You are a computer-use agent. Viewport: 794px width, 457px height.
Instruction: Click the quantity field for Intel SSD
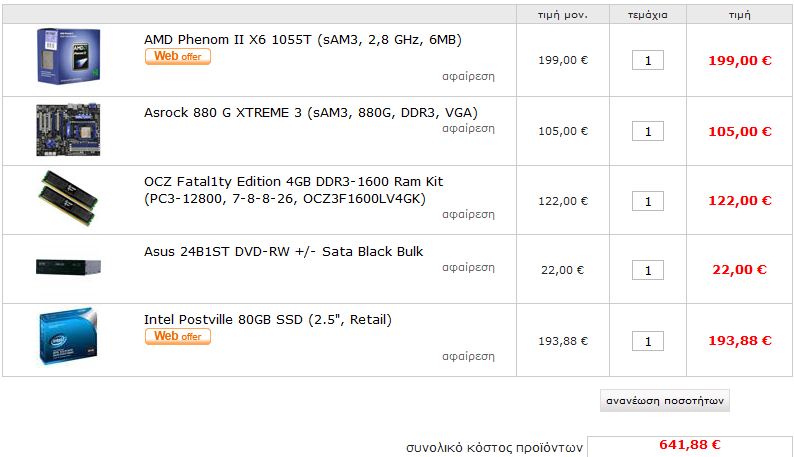click(648, 341)
